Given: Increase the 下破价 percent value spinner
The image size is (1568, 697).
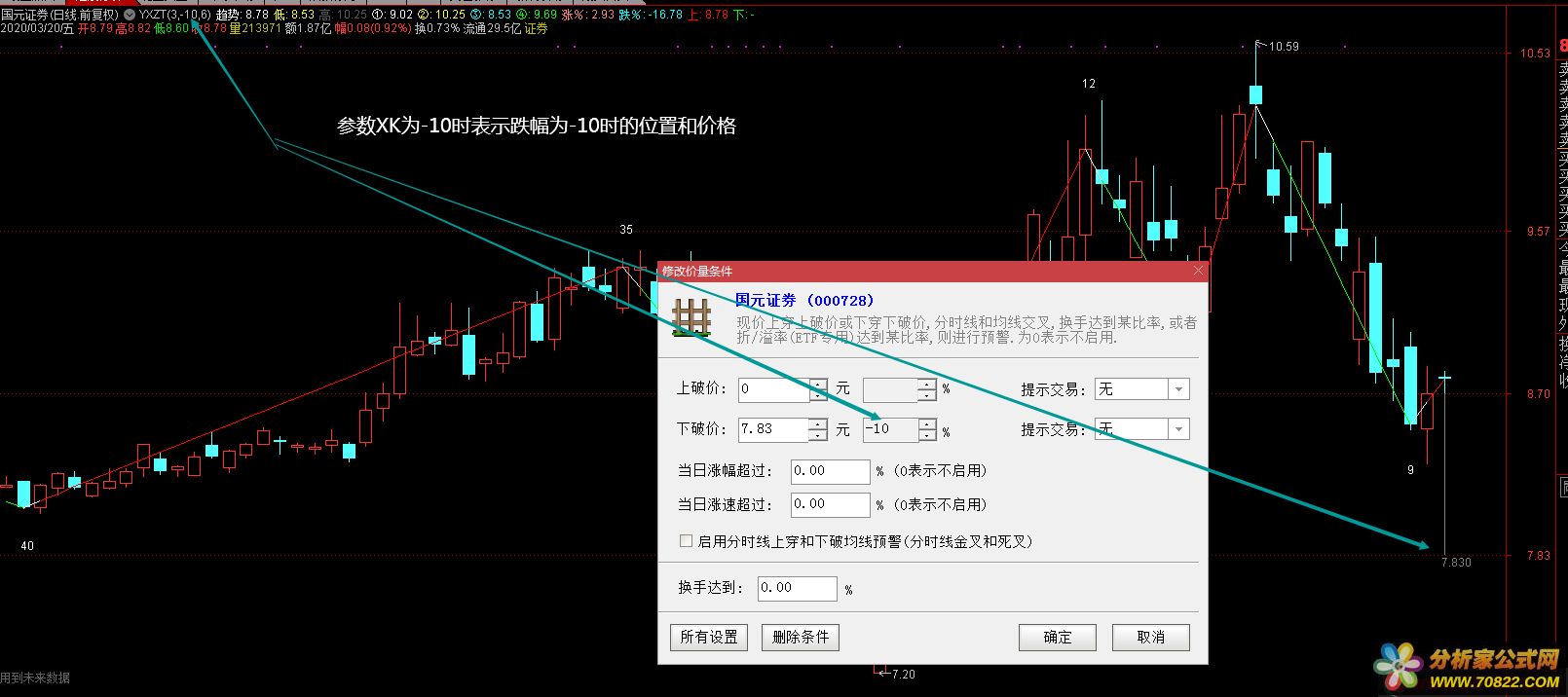Looking at the screenshot, I should [x=927, y=423].
